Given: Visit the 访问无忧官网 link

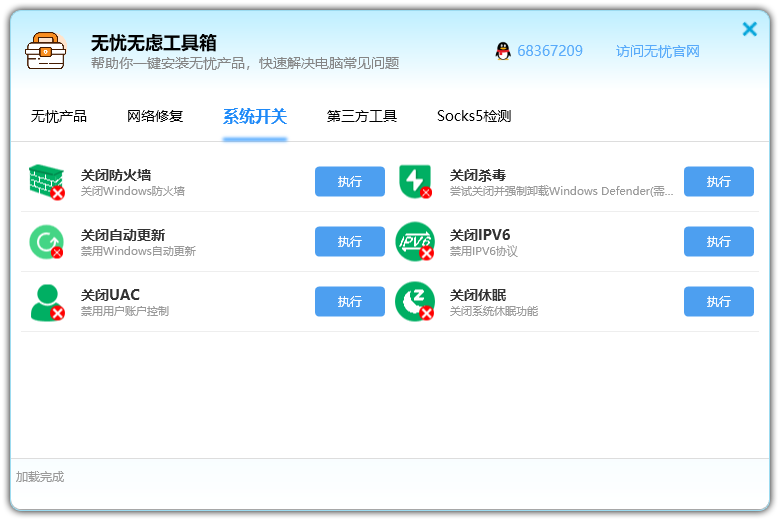Looking at the screenshot, I should tap(658, 51).
